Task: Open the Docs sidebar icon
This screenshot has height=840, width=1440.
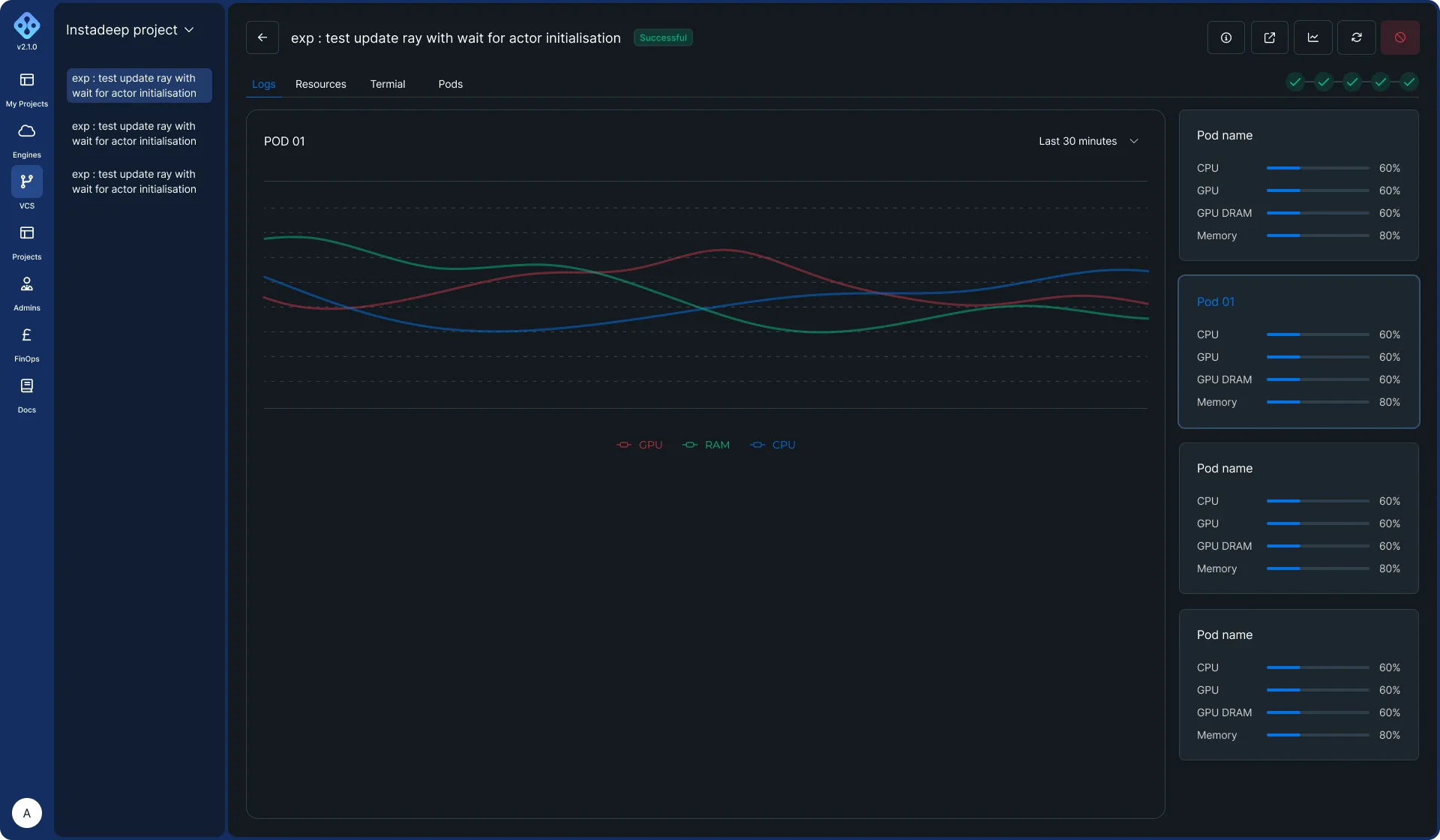Action: 27,386
